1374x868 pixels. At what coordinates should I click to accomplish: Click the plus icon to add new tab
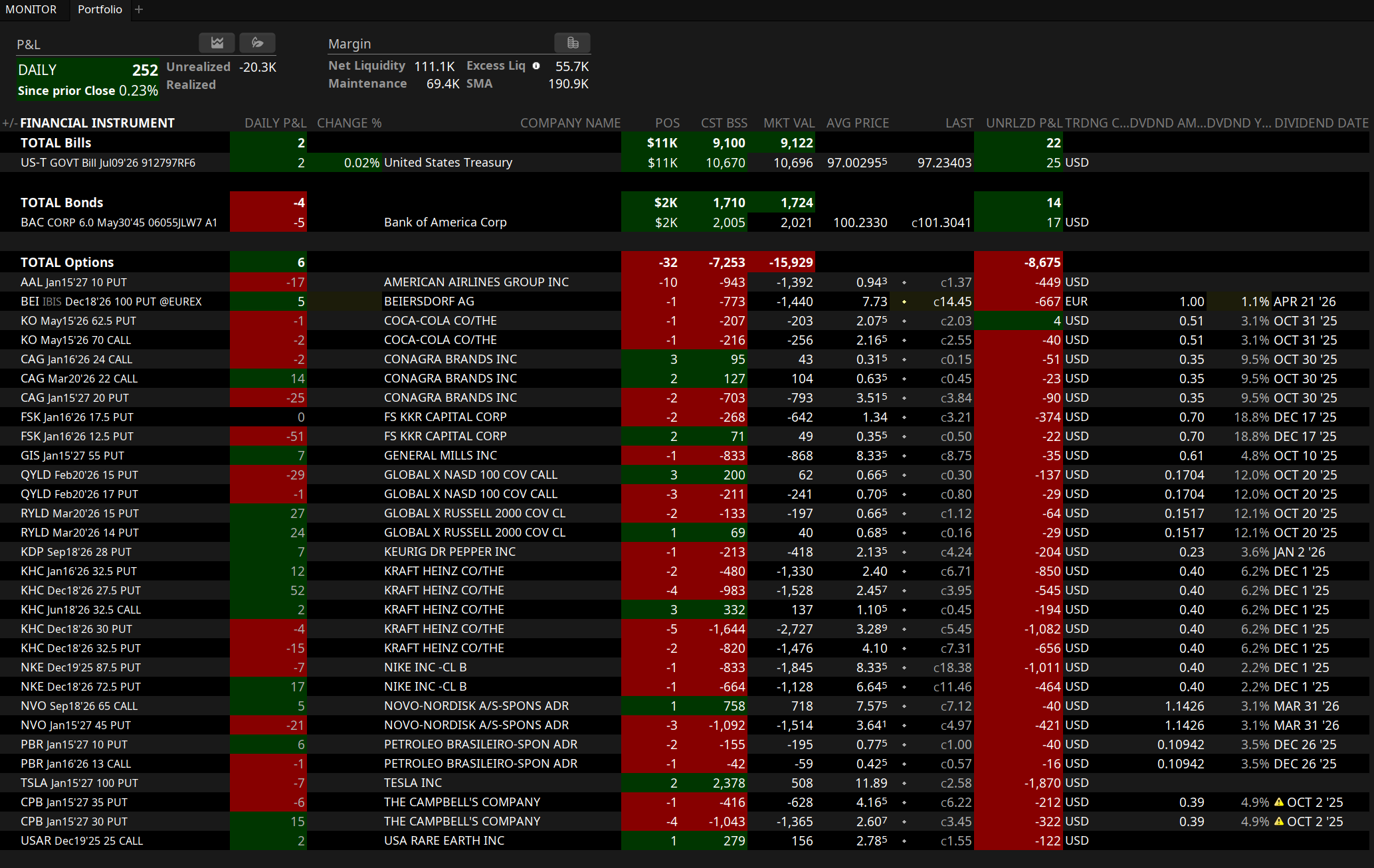click(139, 9)
